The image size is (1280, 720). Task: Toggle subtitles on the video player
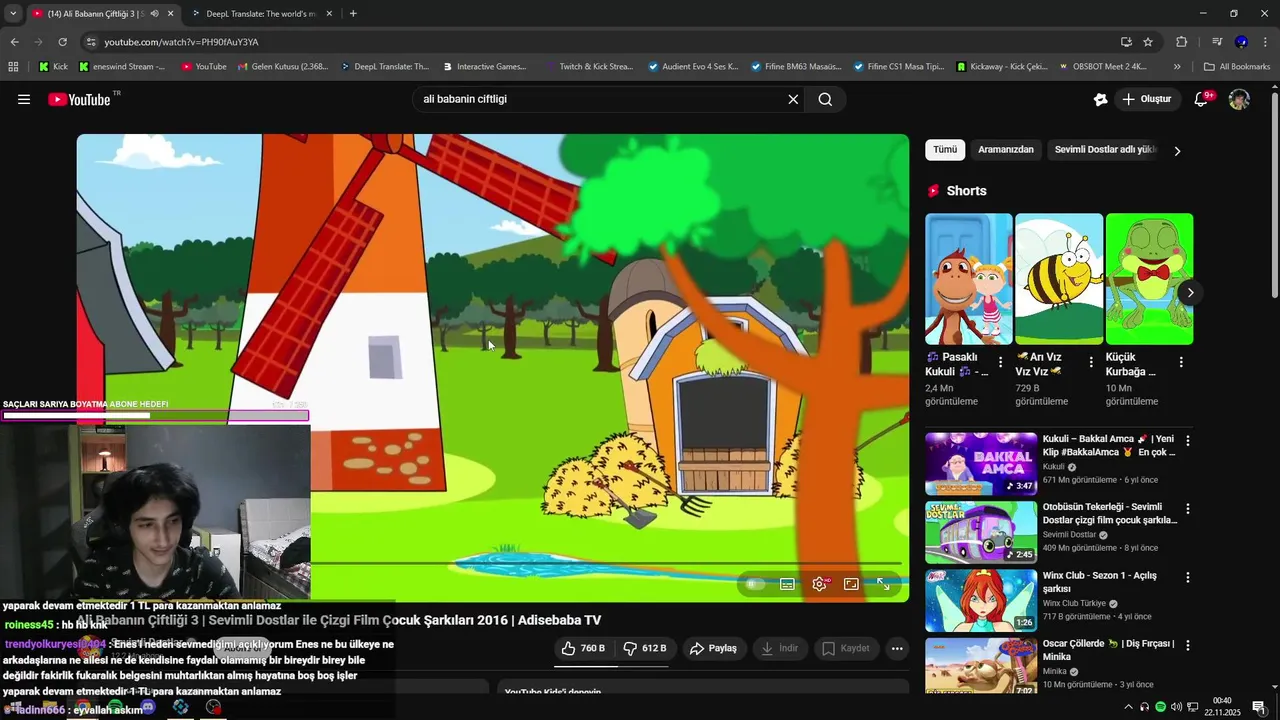(x=788, y=584)
